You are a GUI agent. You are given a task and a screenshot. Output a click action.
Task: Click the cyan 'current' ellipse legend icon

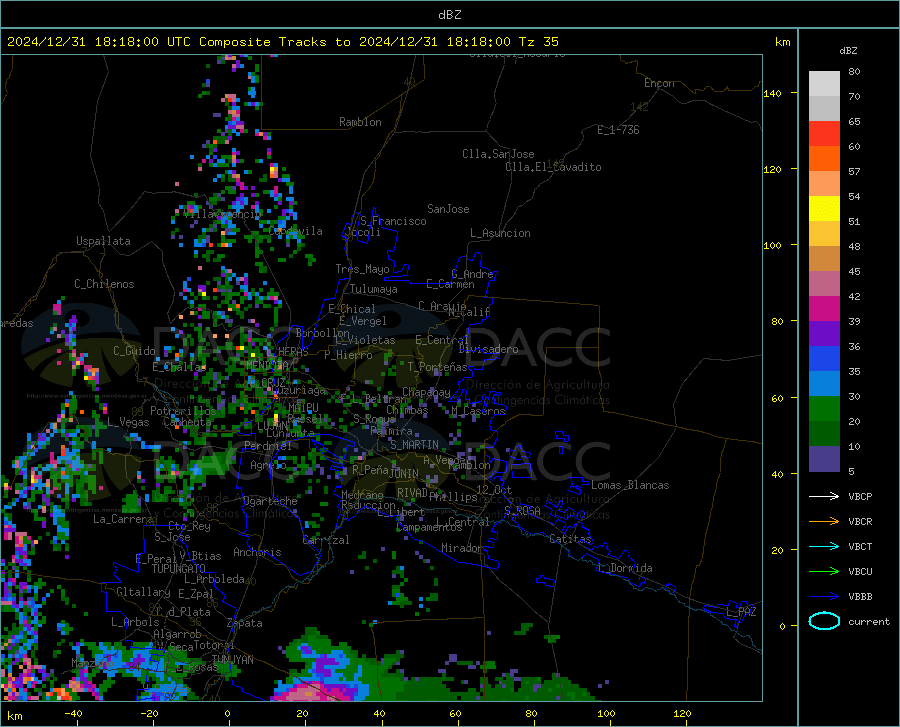pos(824,621)
